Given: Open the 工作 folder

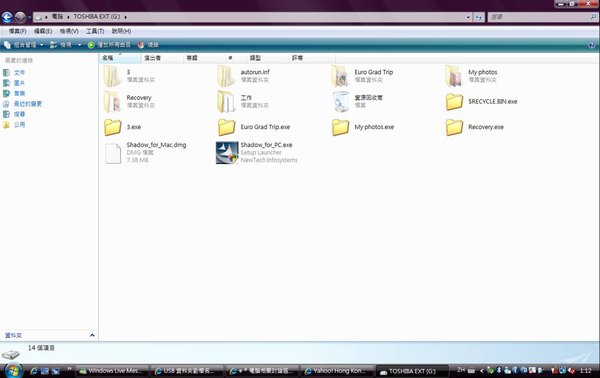Looking at the screenshot, I should coord(244,101).
